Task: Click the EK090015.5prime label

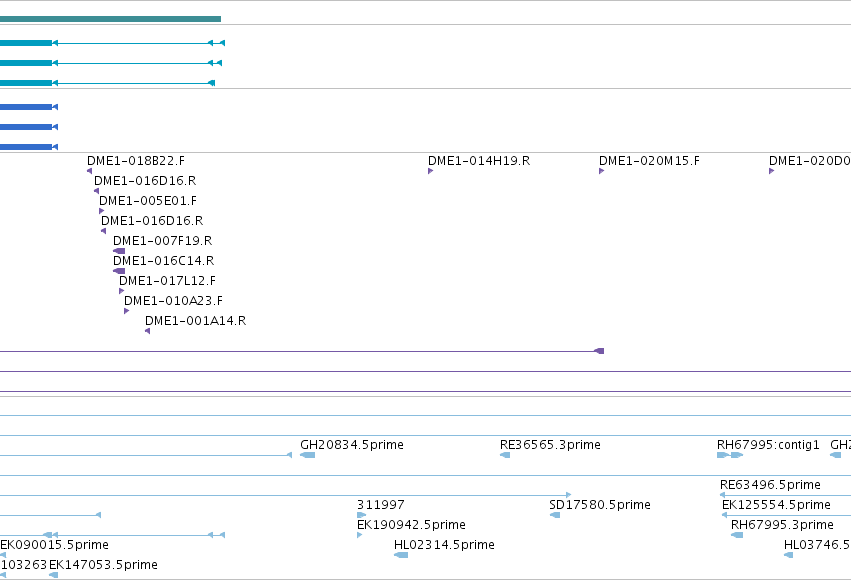Action: [x=54, y=545]
